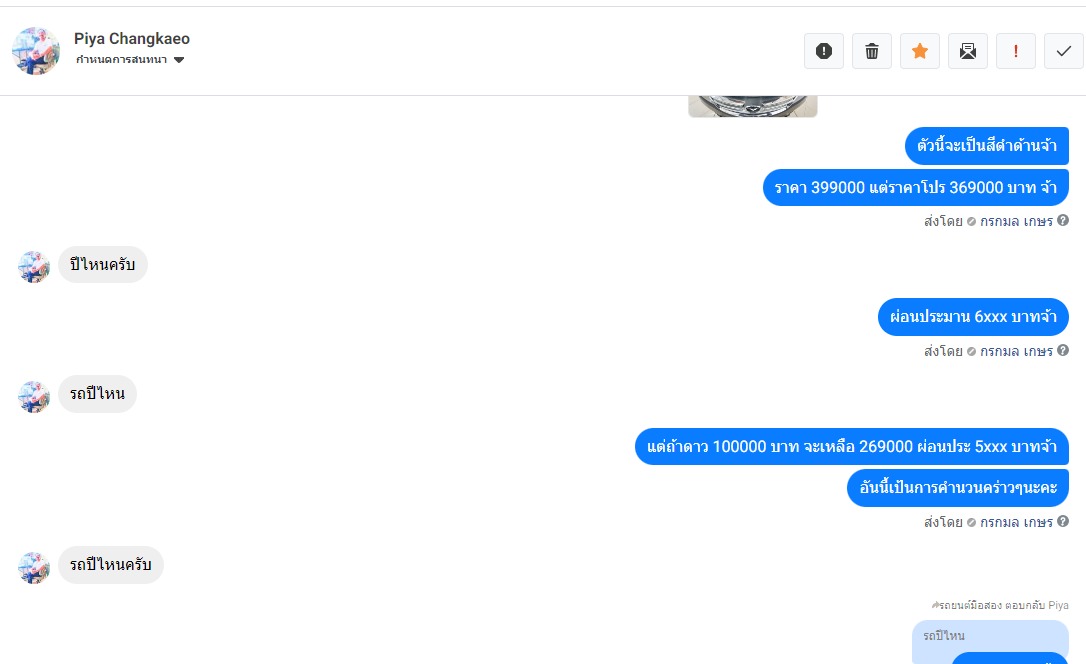1086x664 pixels.
Task: Delete conversation using trash icon
Action: click(872, 51)
